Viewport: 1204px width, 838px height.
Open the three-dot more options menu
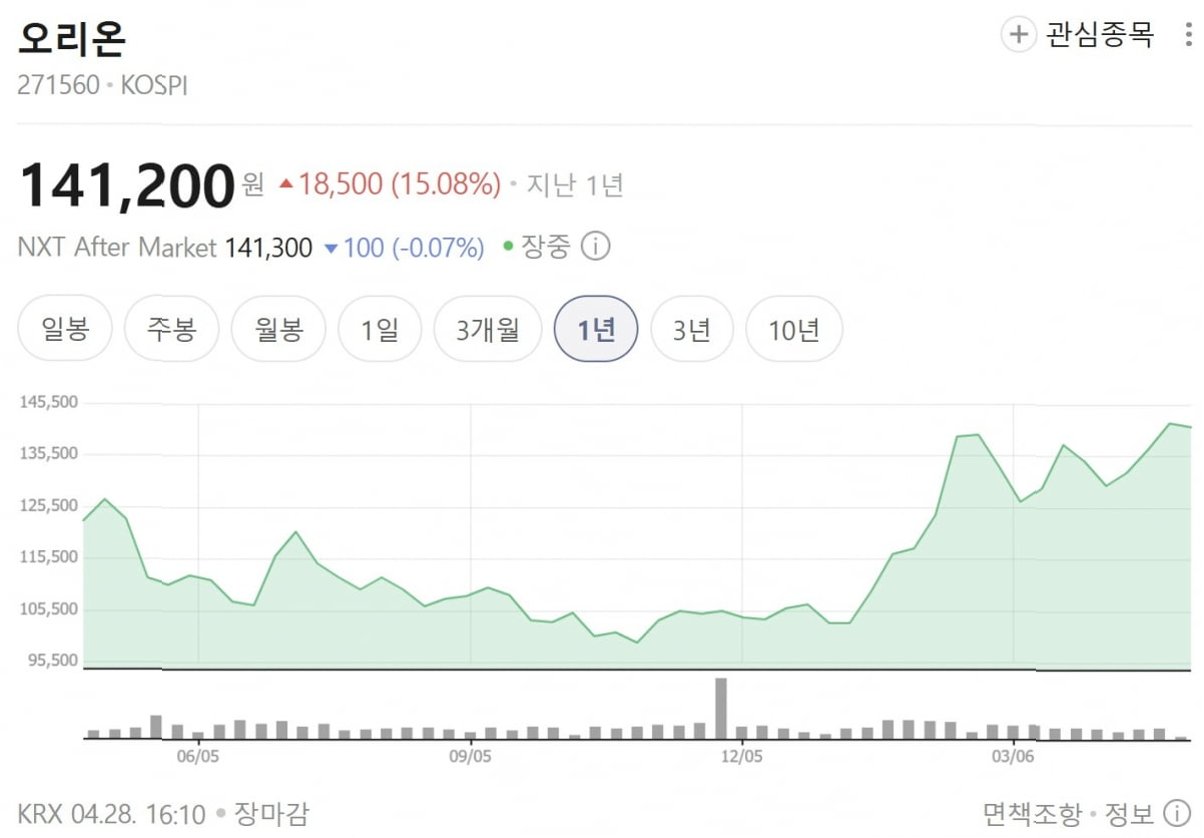click(1187, 35)
